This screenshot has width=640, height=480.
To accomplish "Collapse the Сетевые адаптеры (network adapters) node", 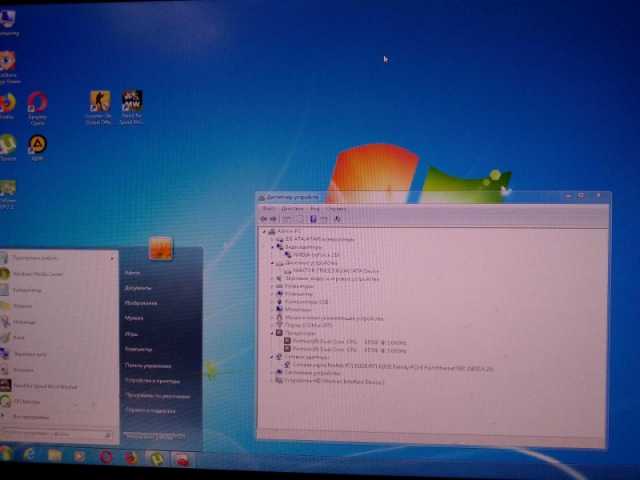I will [272, 357].
